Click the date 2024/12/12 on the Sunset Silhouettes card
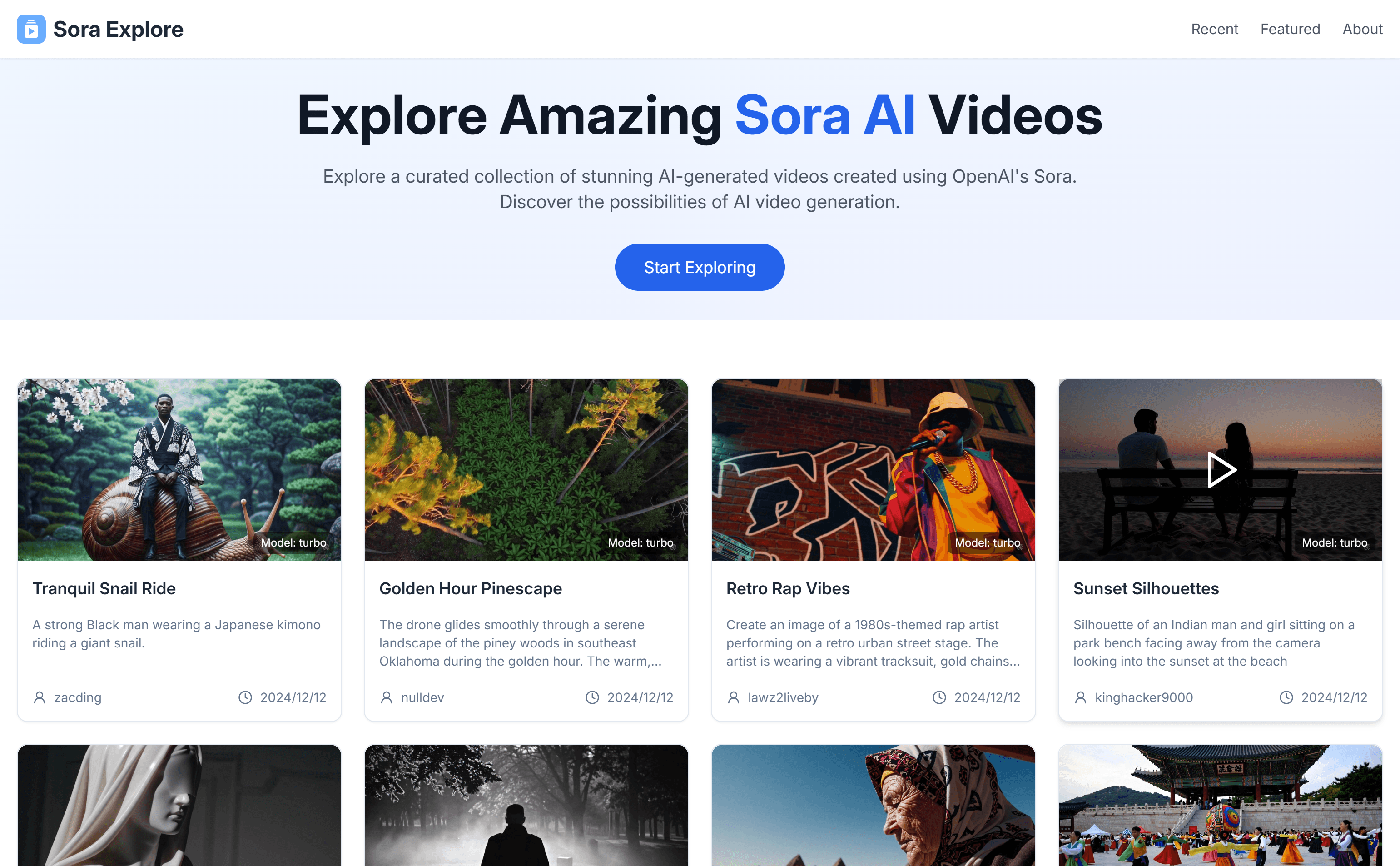 (x=1334, y=697)
